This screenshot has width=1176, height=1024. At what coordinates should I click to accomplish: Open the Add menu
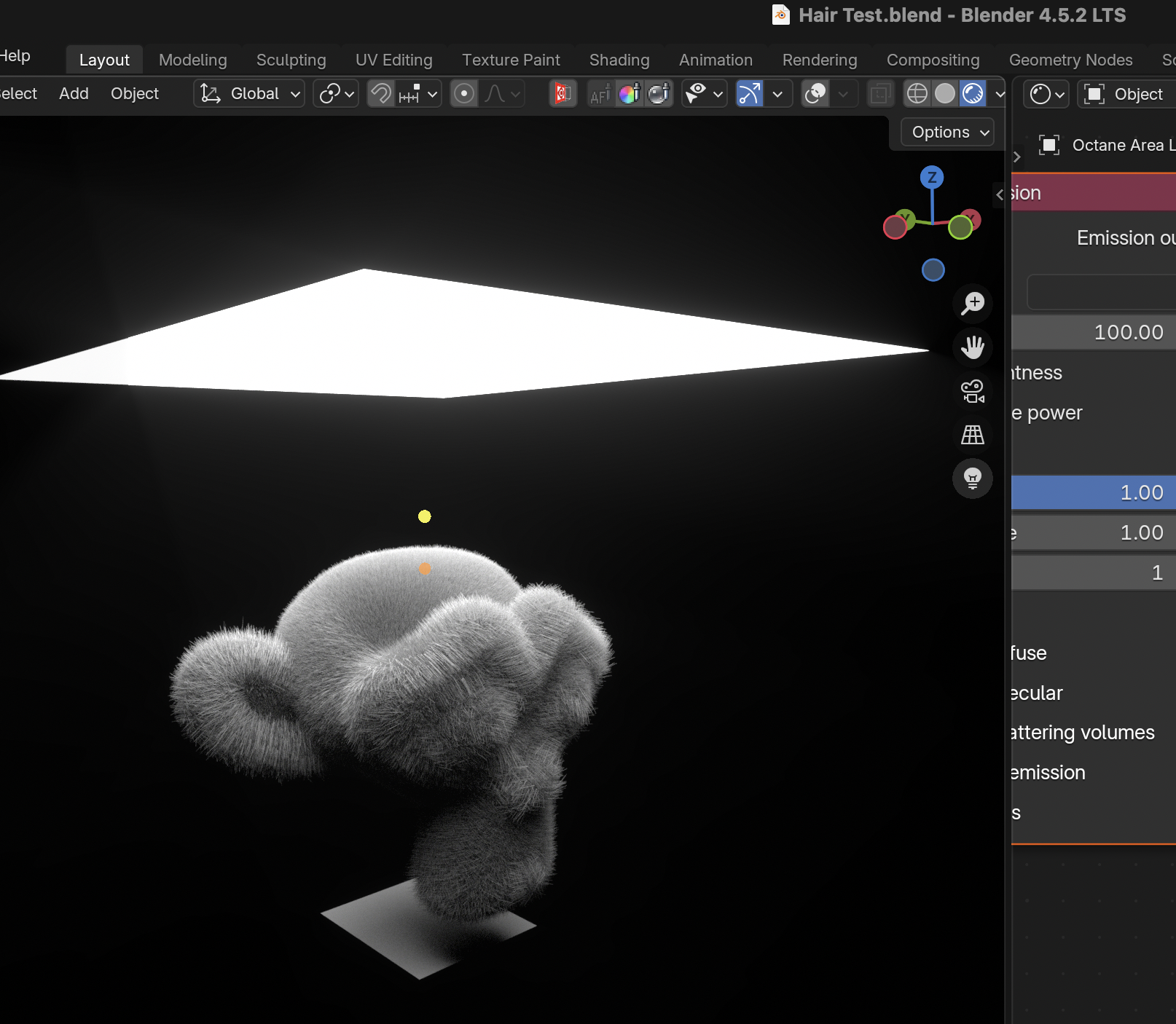tap(74, 94)
